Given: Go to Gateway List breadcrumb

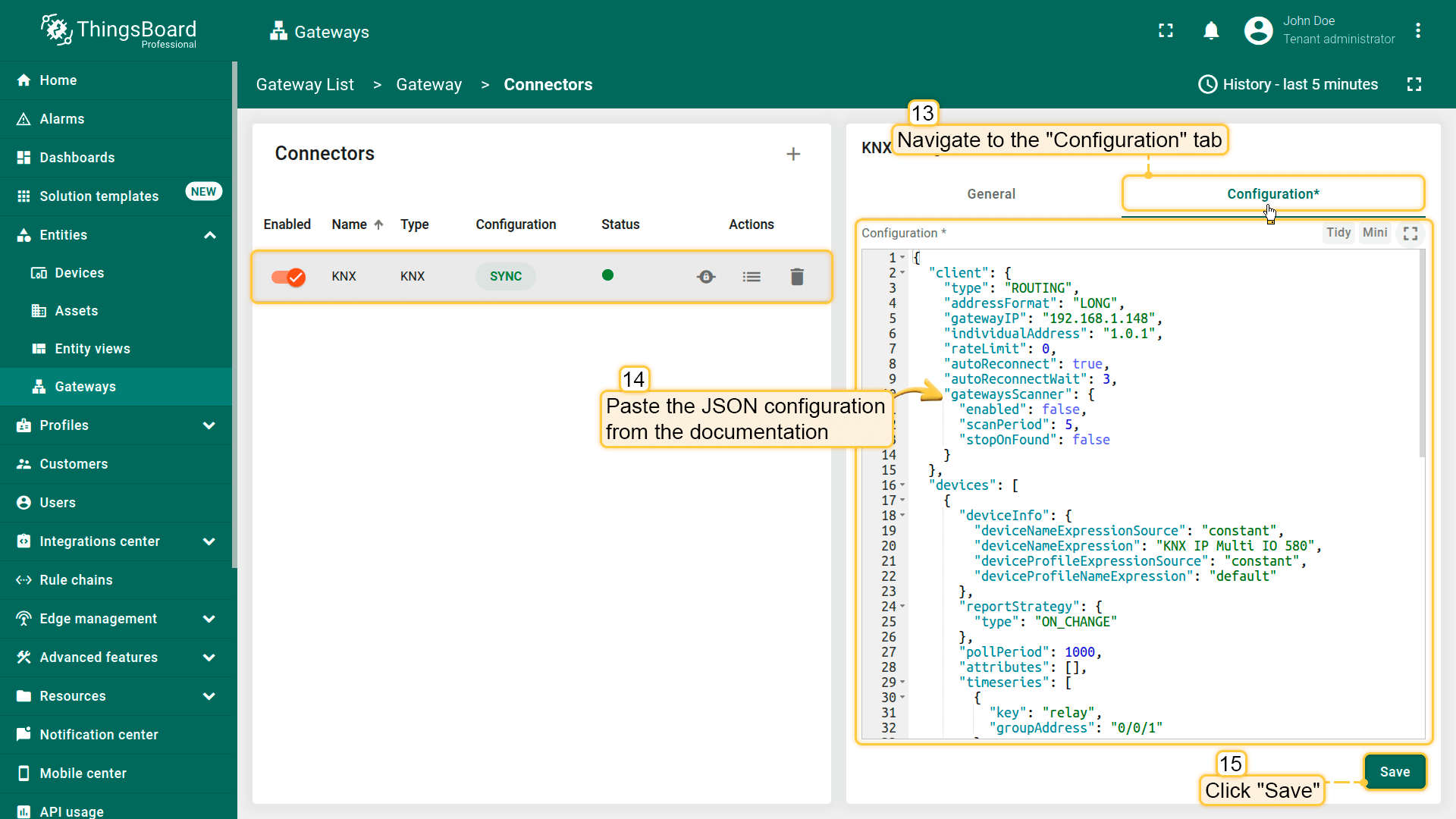Looking at the screenshot, I should pos(305,84).
